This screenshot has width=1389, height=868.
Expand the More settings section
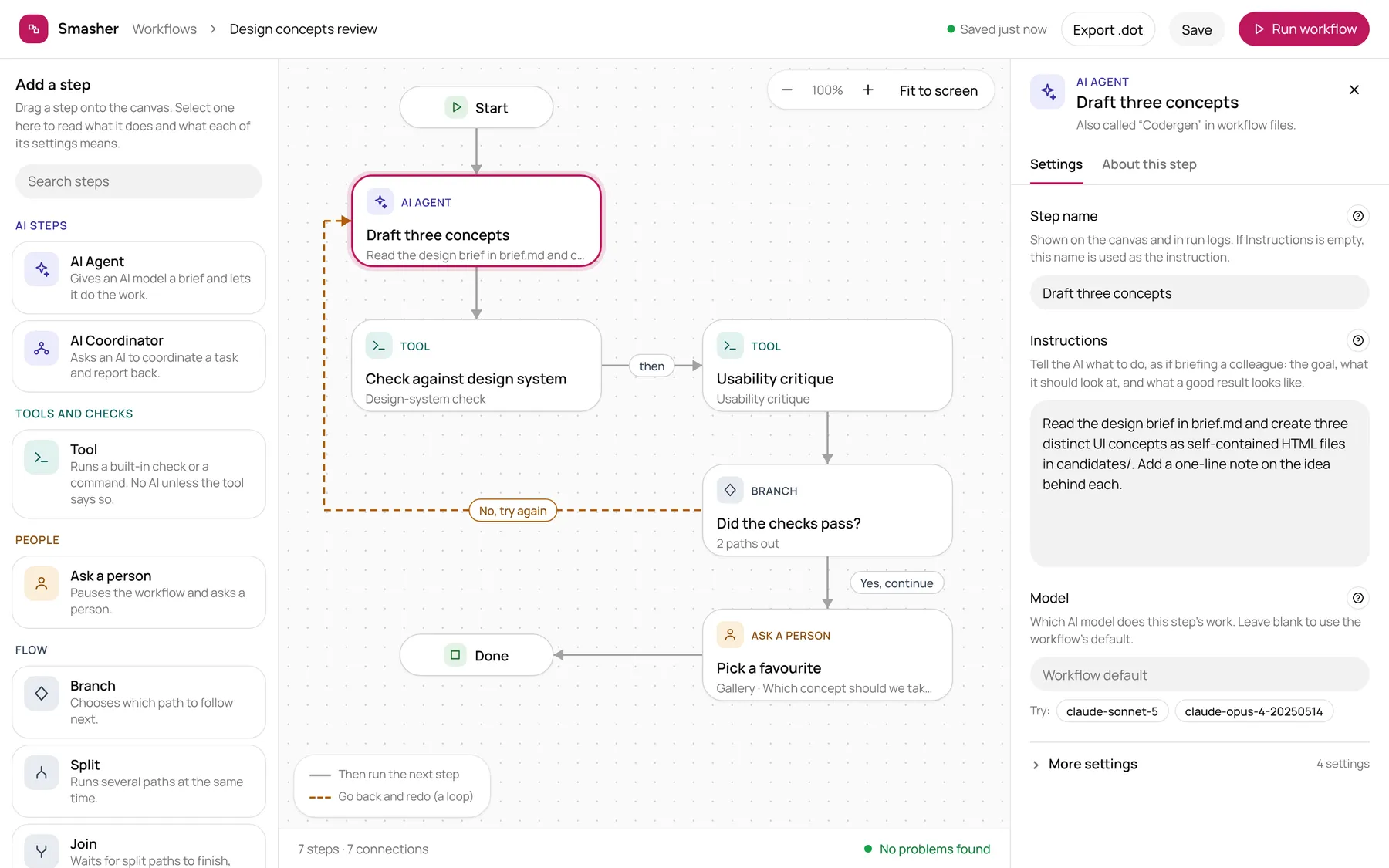[1200, 764]
